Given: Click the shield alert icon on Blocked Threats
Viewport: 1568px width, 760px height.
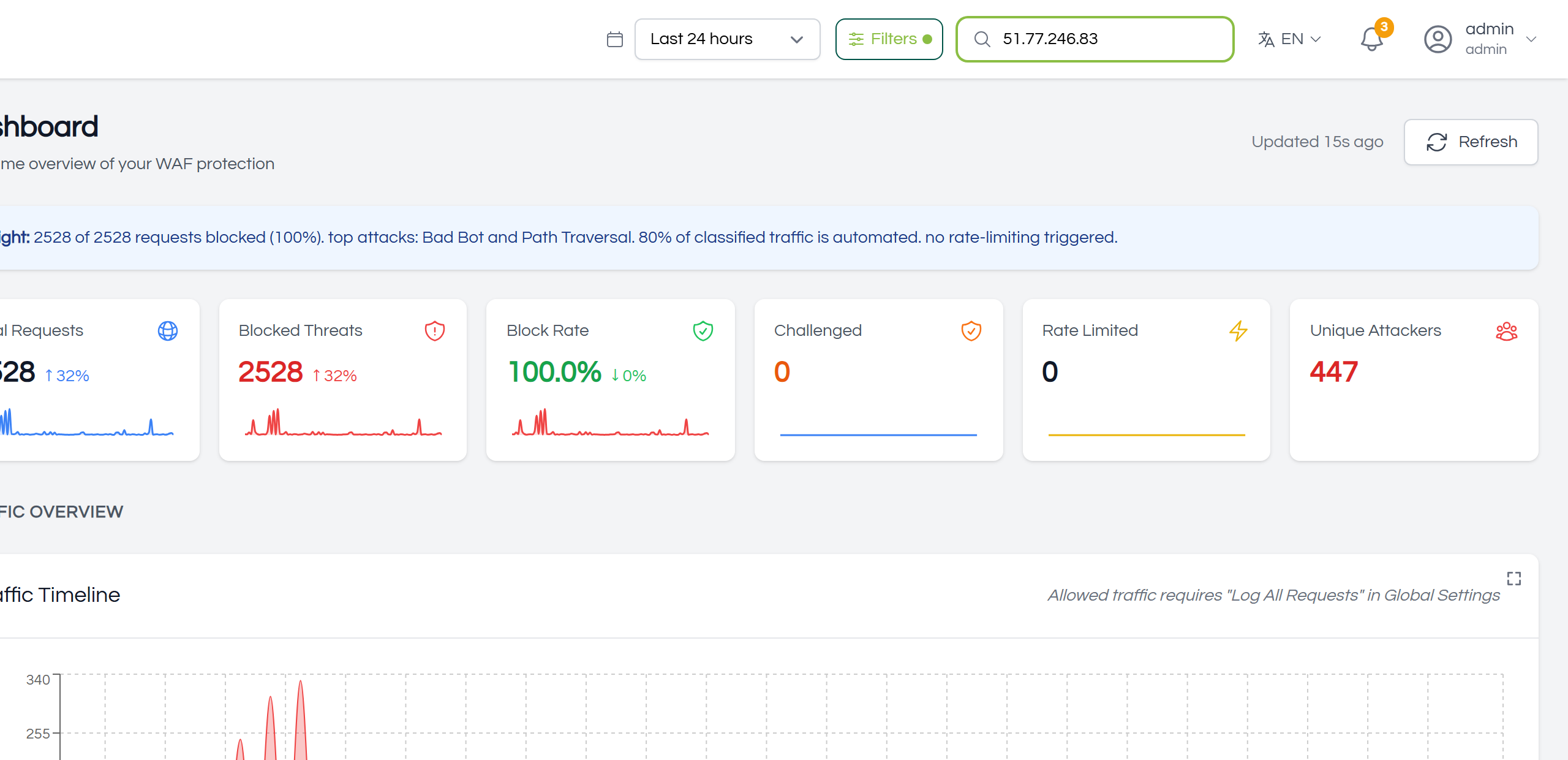Looking at the screenshot, I should pos(434,331).
